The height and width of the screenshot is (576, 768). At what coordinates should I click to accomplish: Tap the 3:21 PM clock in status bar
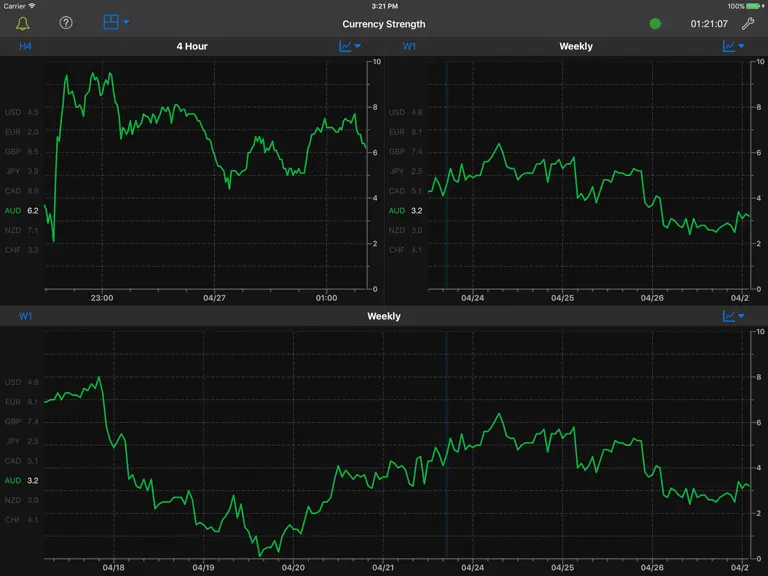tap(384, 6)
